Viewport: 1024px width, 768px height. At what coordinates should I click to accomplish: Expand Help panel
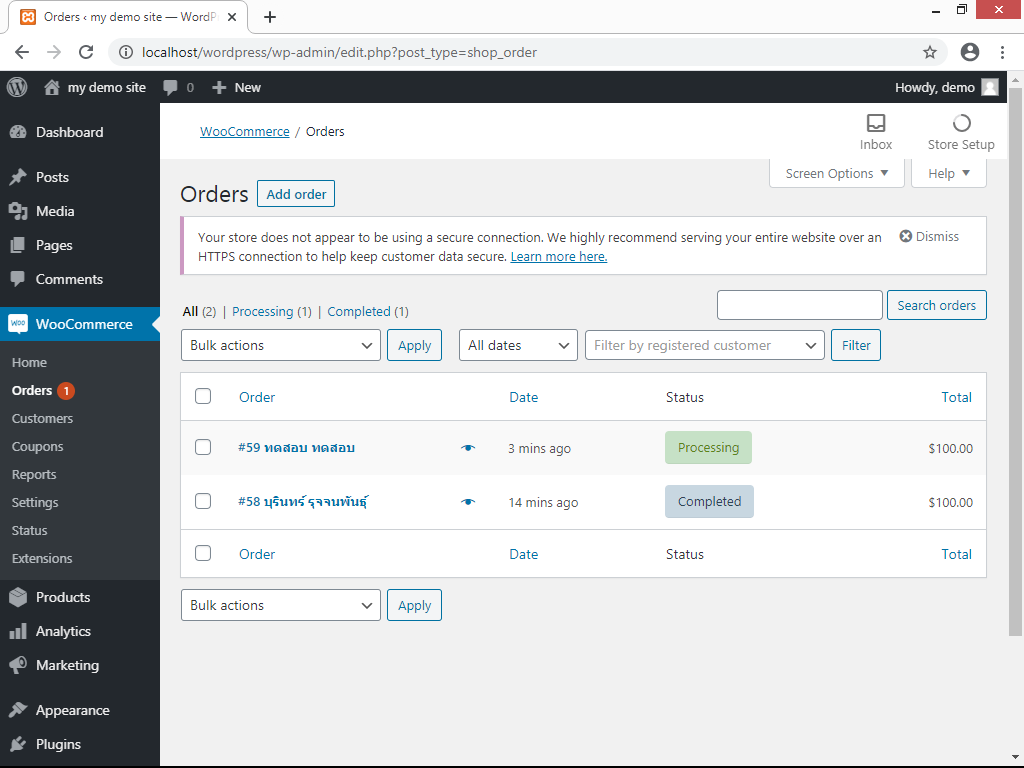[949, 174]
